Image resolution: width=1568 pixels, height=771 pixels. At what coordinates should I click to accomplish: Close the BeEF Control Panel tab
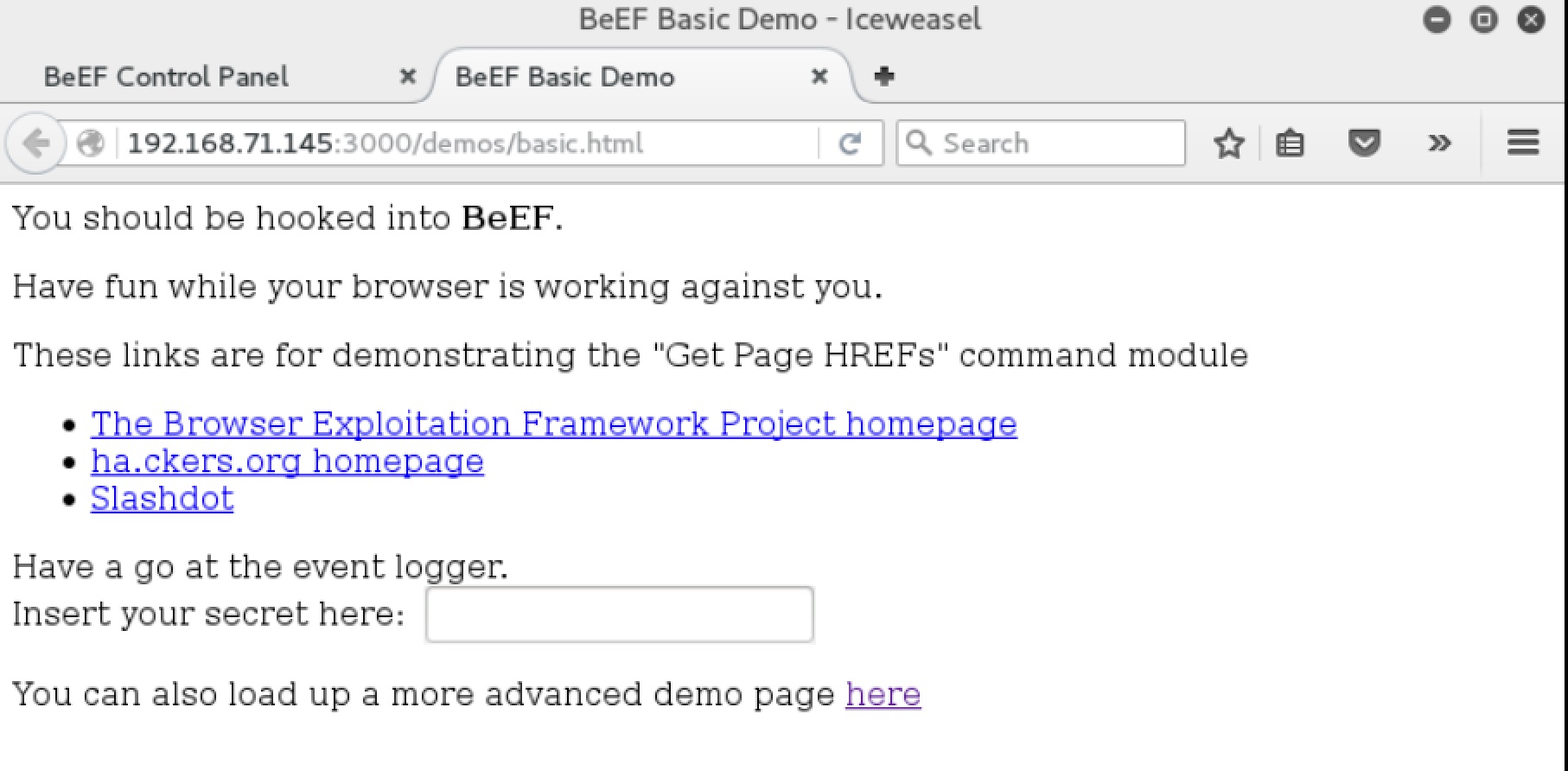point(408,77)
